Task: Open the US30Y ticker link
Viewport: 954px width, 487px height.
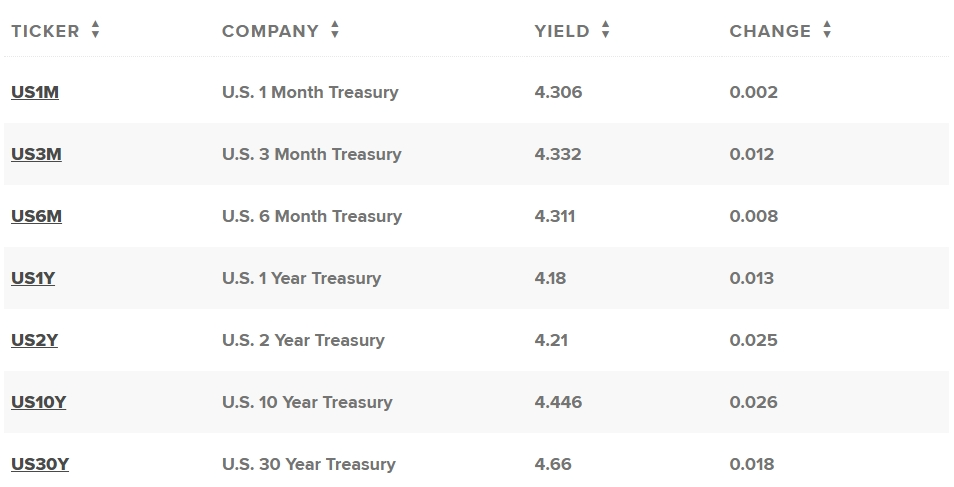Action: click(40, 464)
